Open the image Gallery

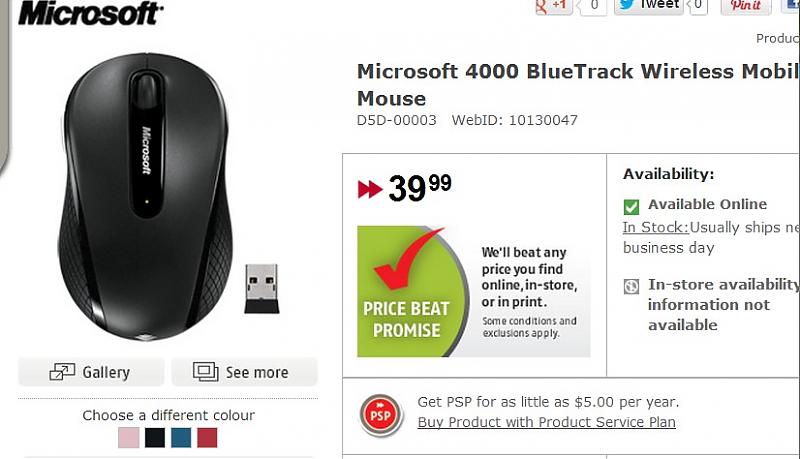tap(90, 372)
